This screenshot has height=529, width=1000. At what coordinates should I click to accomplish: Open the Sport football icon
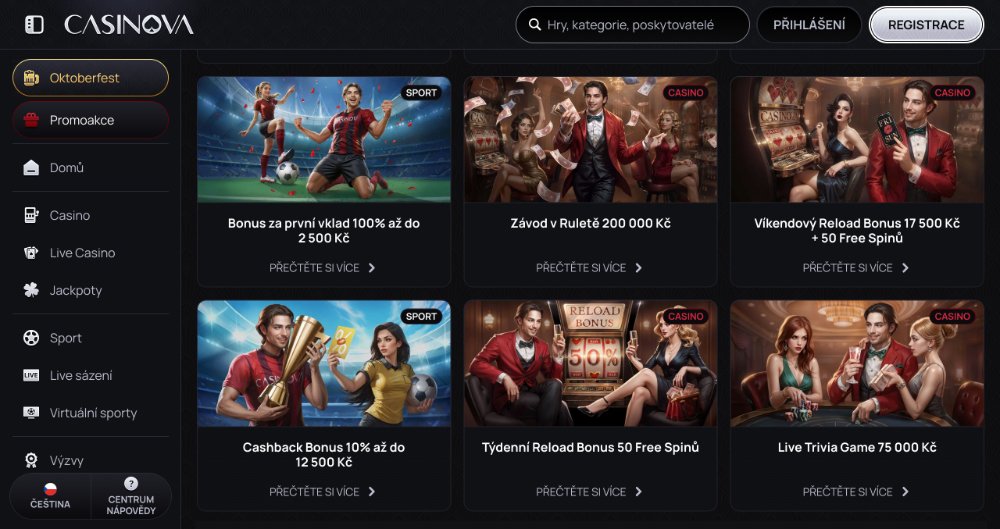pyautogui.click(x=31, y=338)
